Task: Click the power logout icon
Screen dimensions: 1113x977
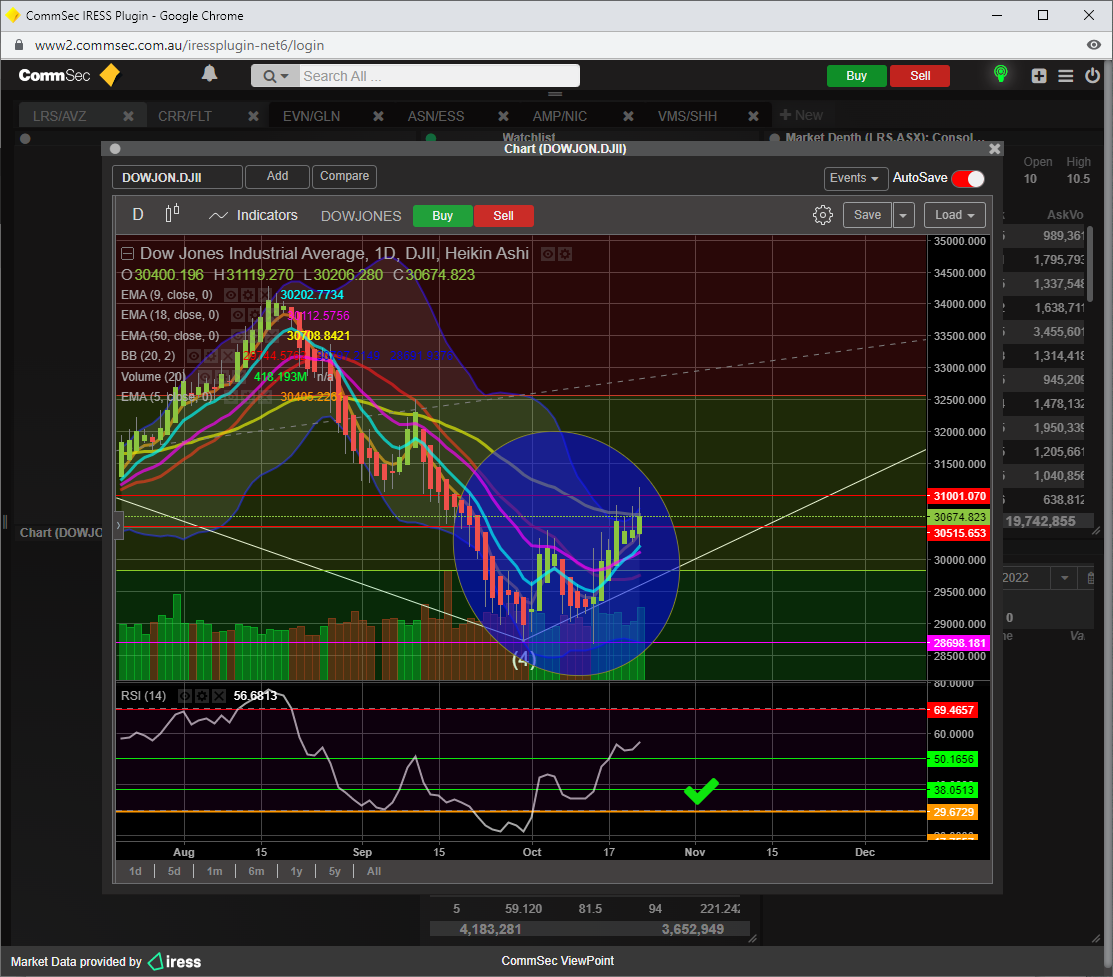Action: click(1090, 76)
